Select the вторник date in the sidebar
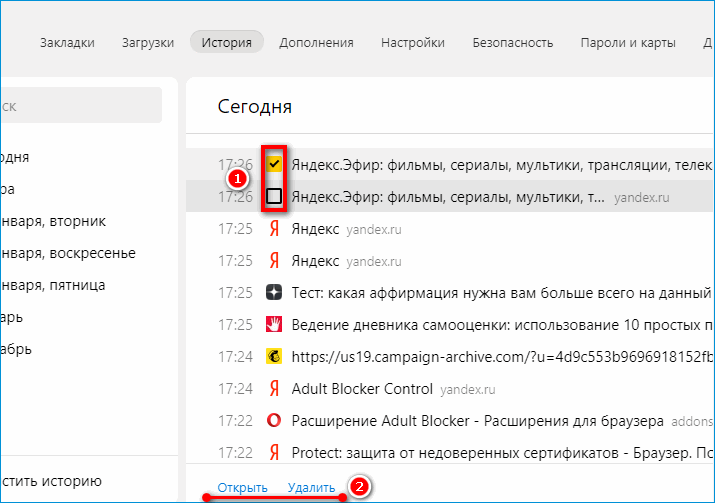This screenshot has width=715, height=503. coord(53,221)
